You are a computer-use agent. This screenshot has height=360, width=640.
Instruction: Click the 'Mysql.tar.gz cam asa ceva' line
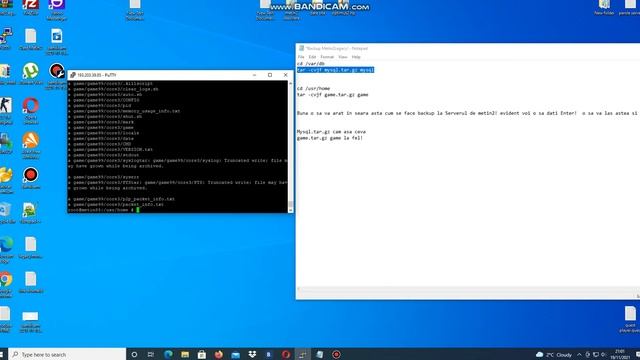point(331,132)
